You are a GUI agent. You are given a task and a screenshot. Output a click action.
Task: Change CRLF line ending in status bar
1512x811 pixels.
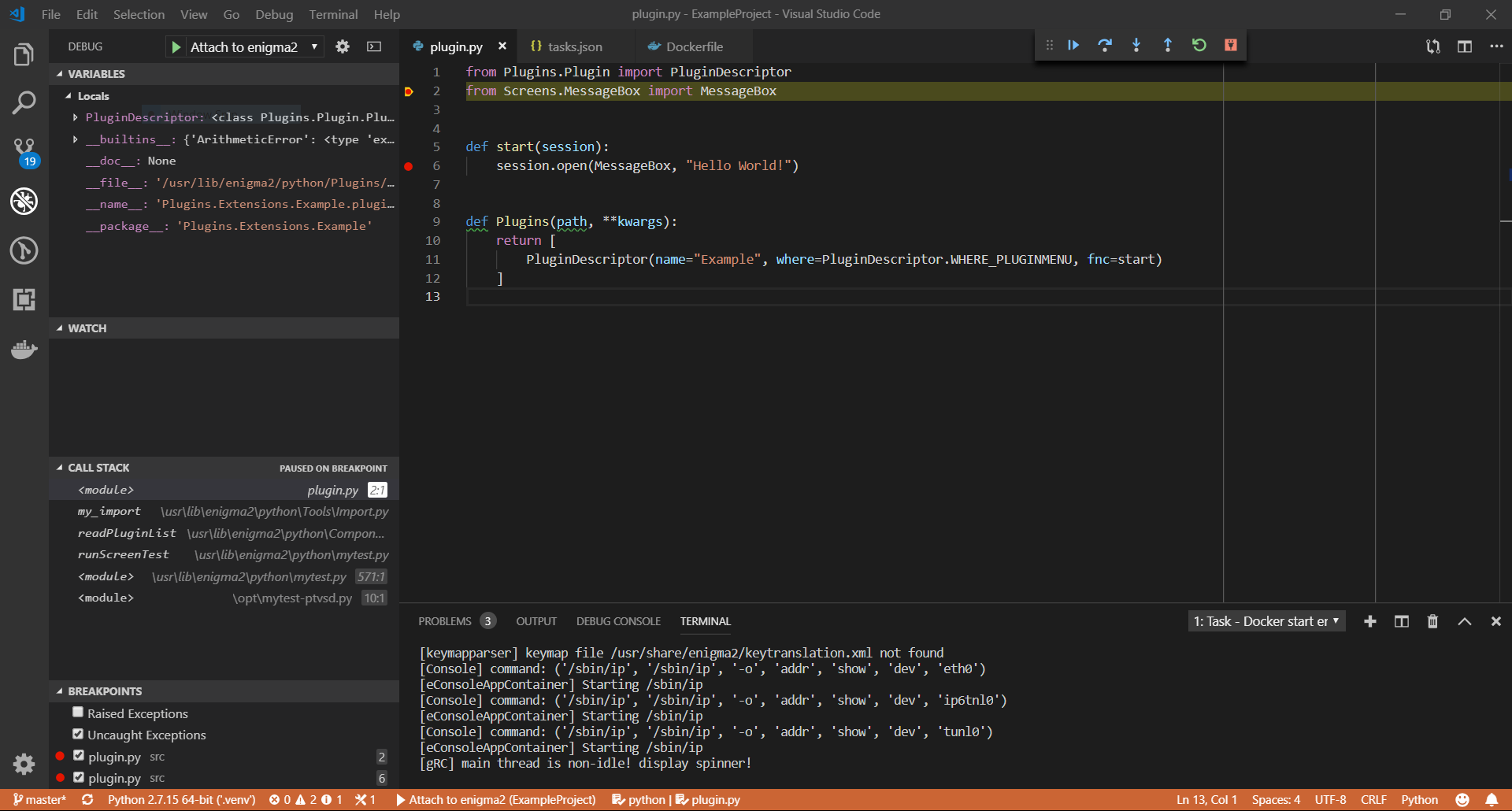point(1373,800)
